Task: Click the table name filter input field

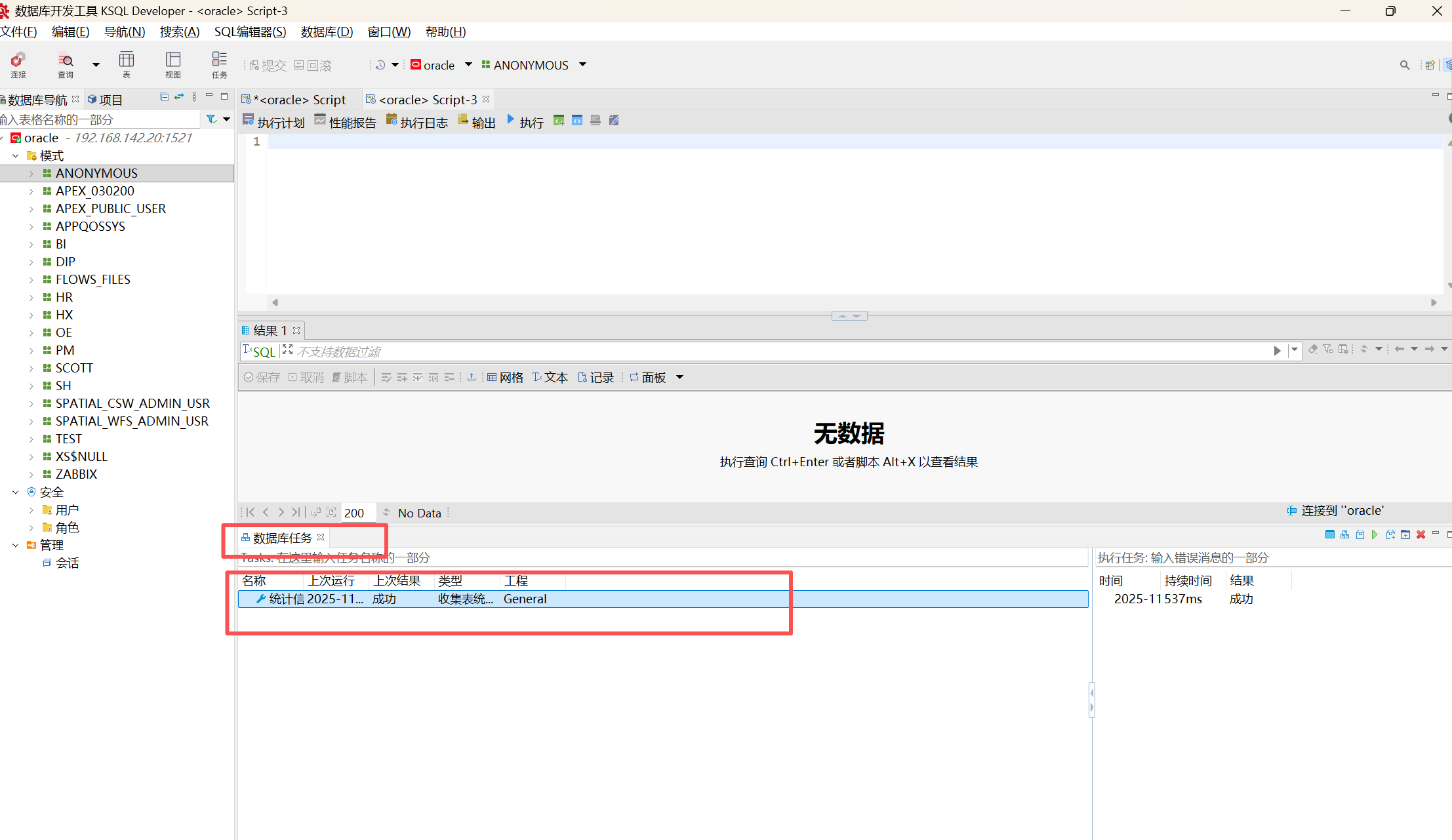Action: (x=98, y=119)
